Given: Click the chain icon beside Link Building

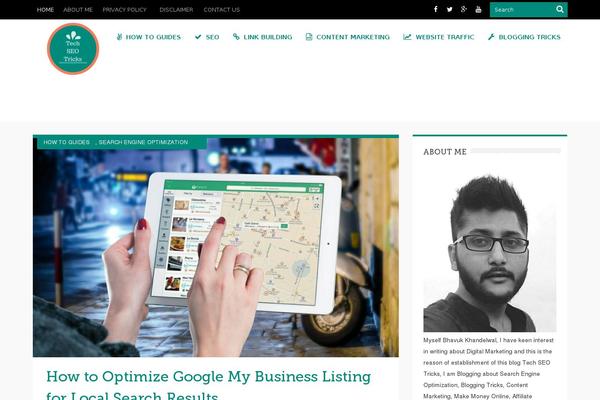Looking at the screenshot, I should point(236,37).
